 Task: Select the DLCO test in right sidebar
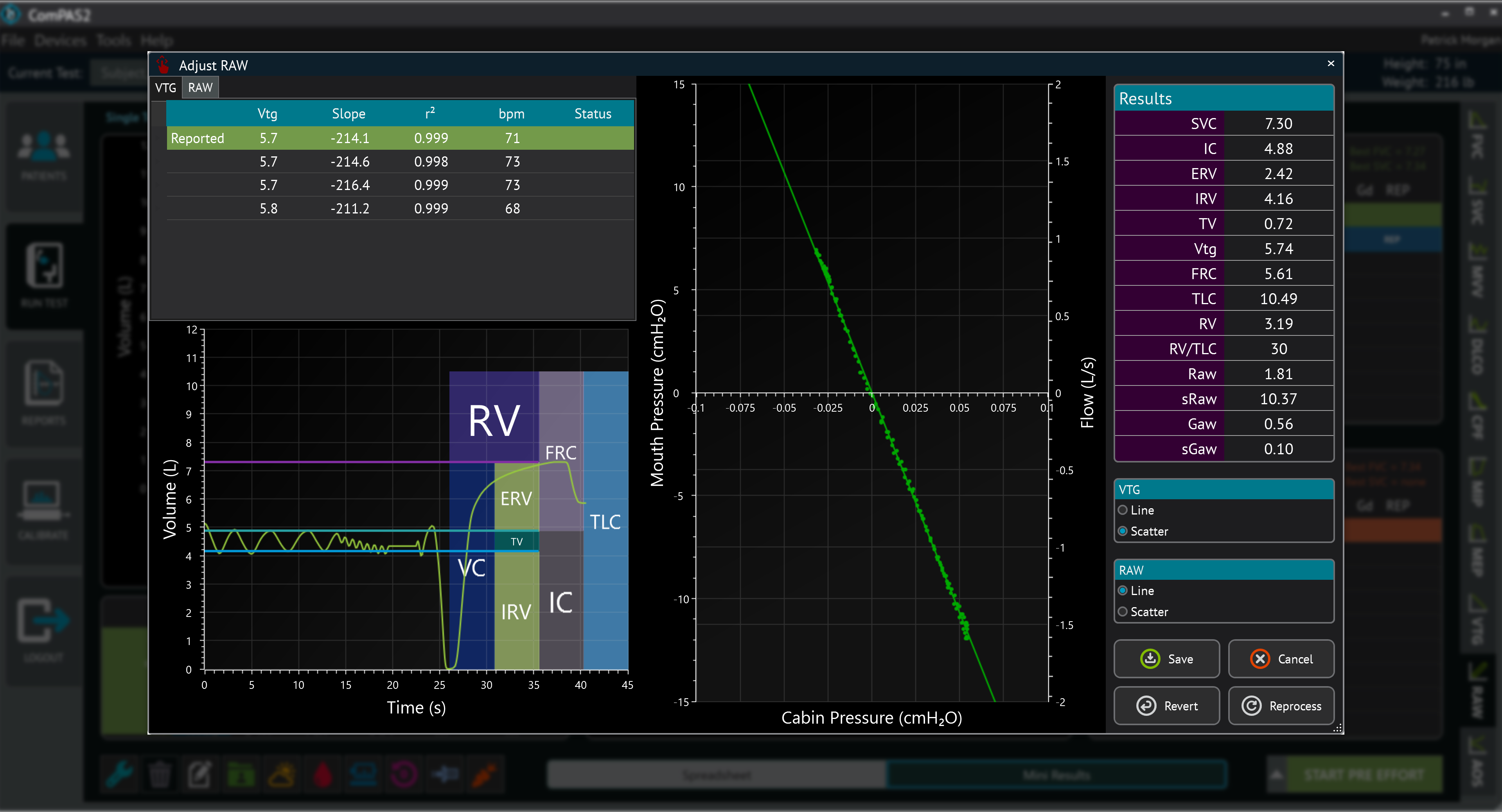(1477, 345)
